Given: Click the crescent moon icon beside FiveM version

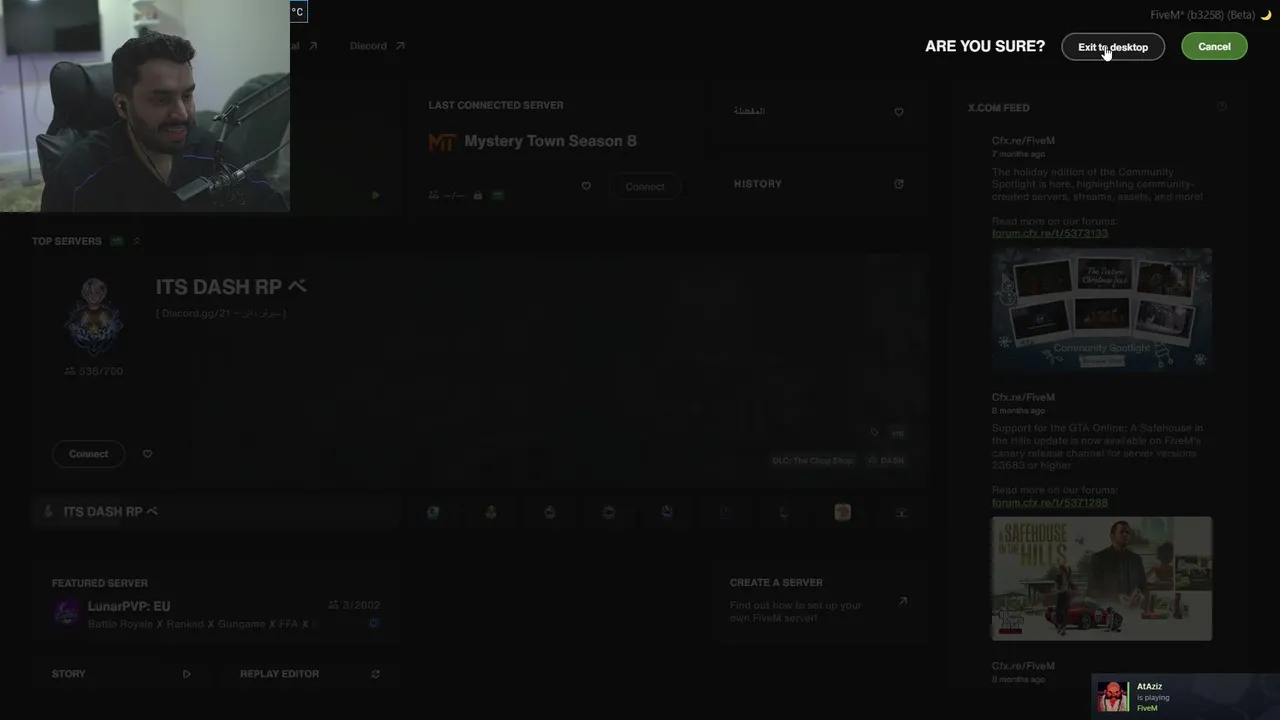Looking at the screenshot, I should [1265, 15].
